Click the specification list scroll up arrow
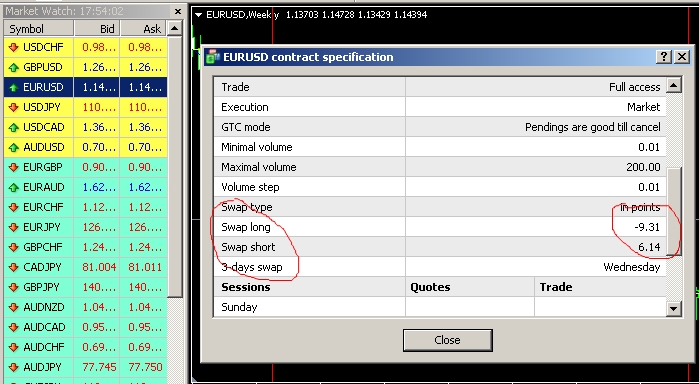The height and width of the screenshot is (384, 699). pyautogui.click(x=674, y=85)
